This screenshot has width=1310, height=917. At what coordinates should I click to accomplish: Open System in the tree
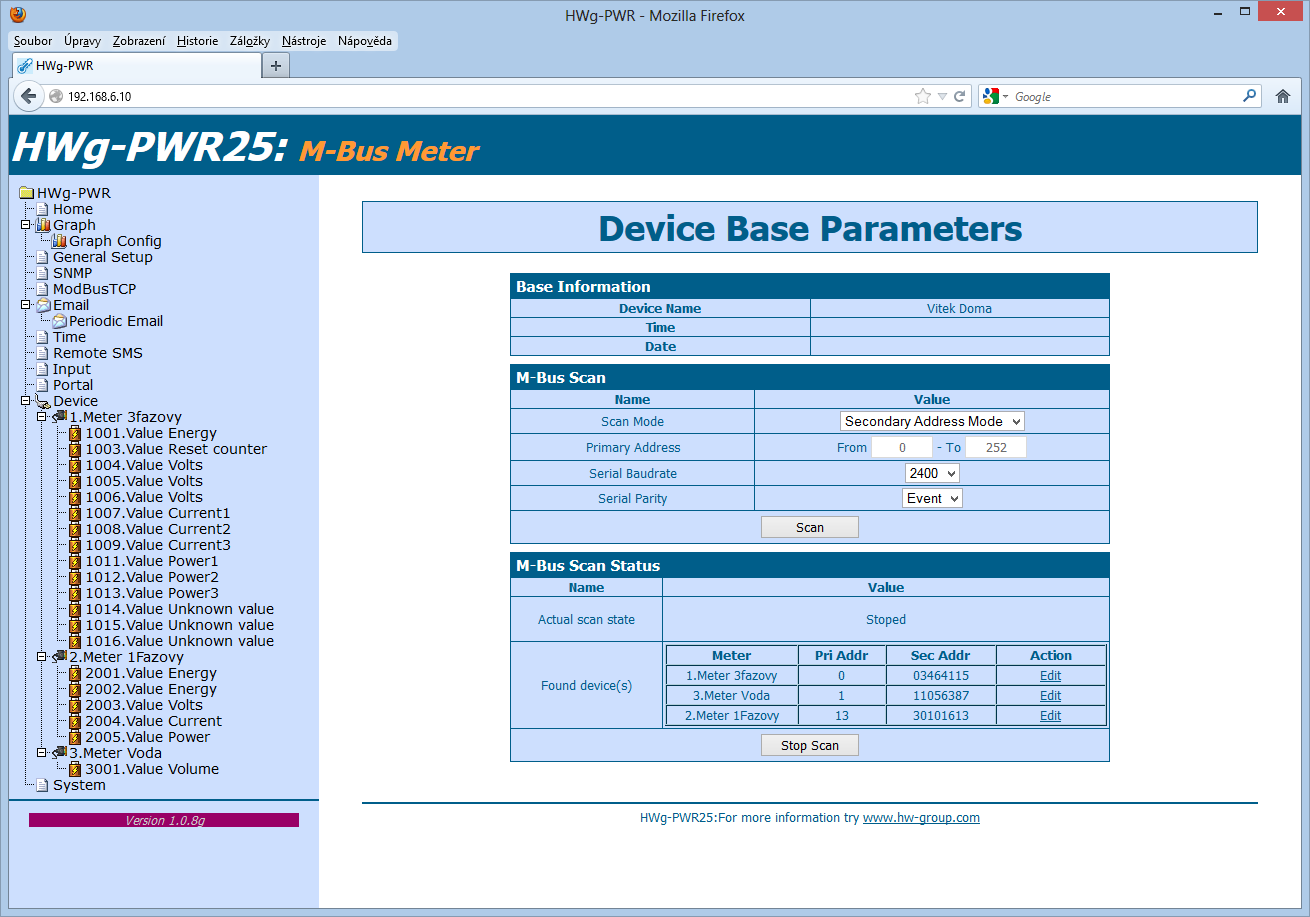[79, 785]
